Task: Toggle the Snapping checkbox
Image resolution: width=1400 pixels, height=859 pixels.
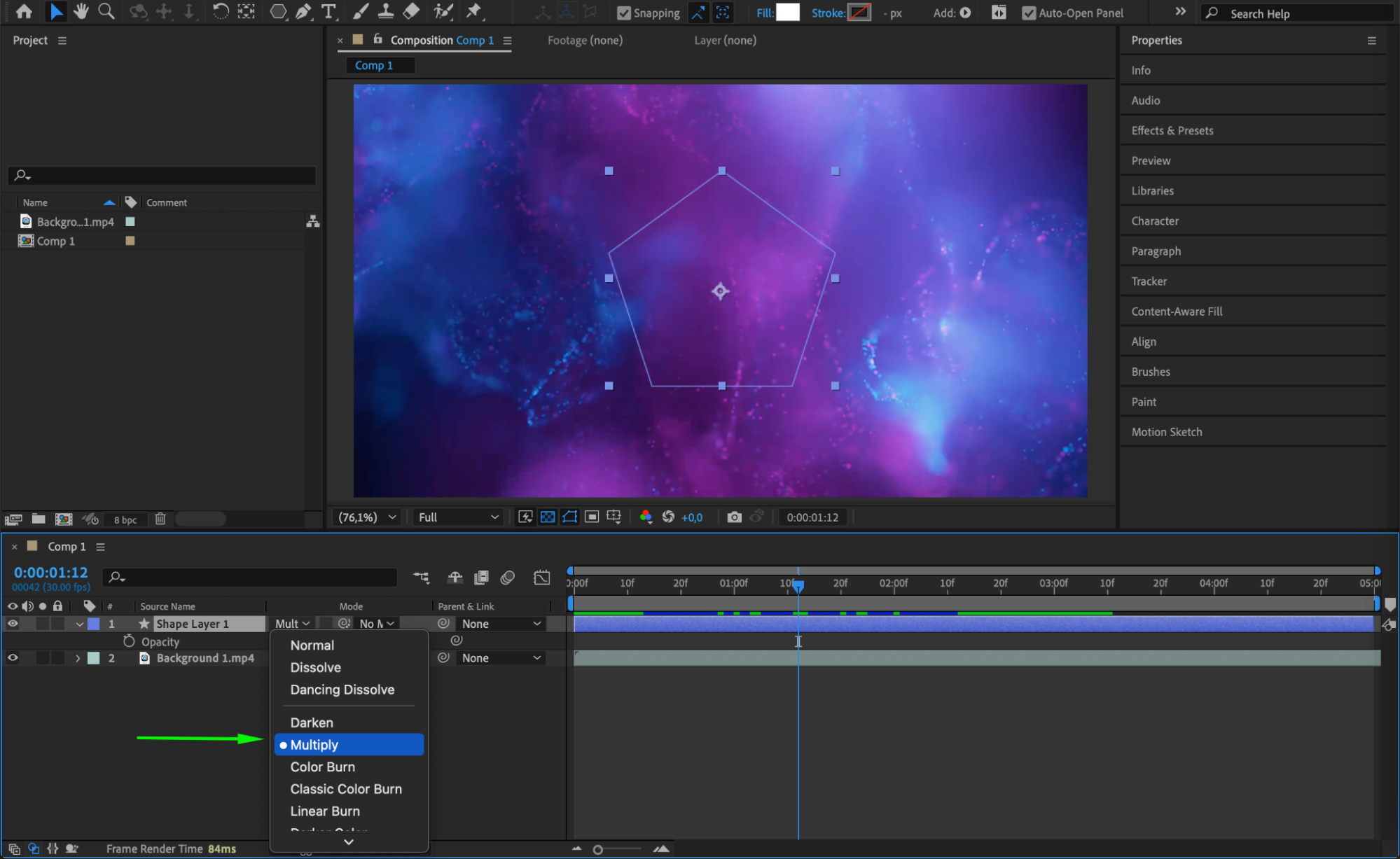Action: click(624, 13)
